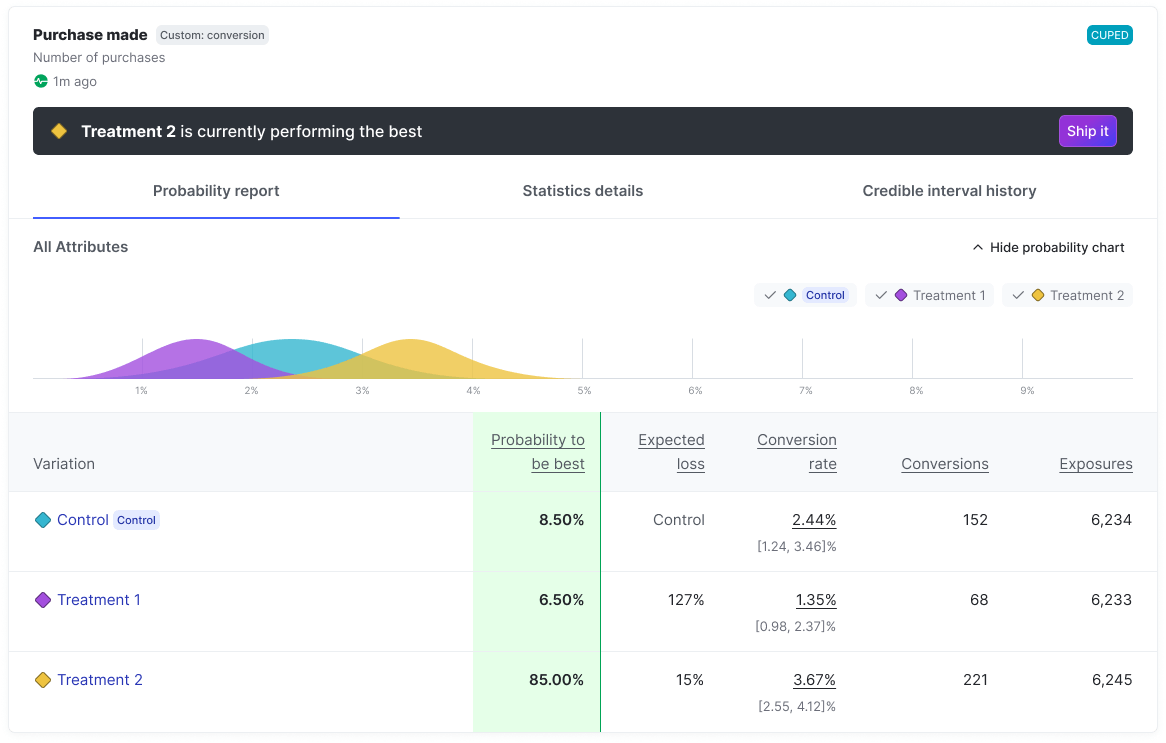Click the 3.67% conversion rate value
This screenshot has width=1166, height=743.
(x=814, y=680)
